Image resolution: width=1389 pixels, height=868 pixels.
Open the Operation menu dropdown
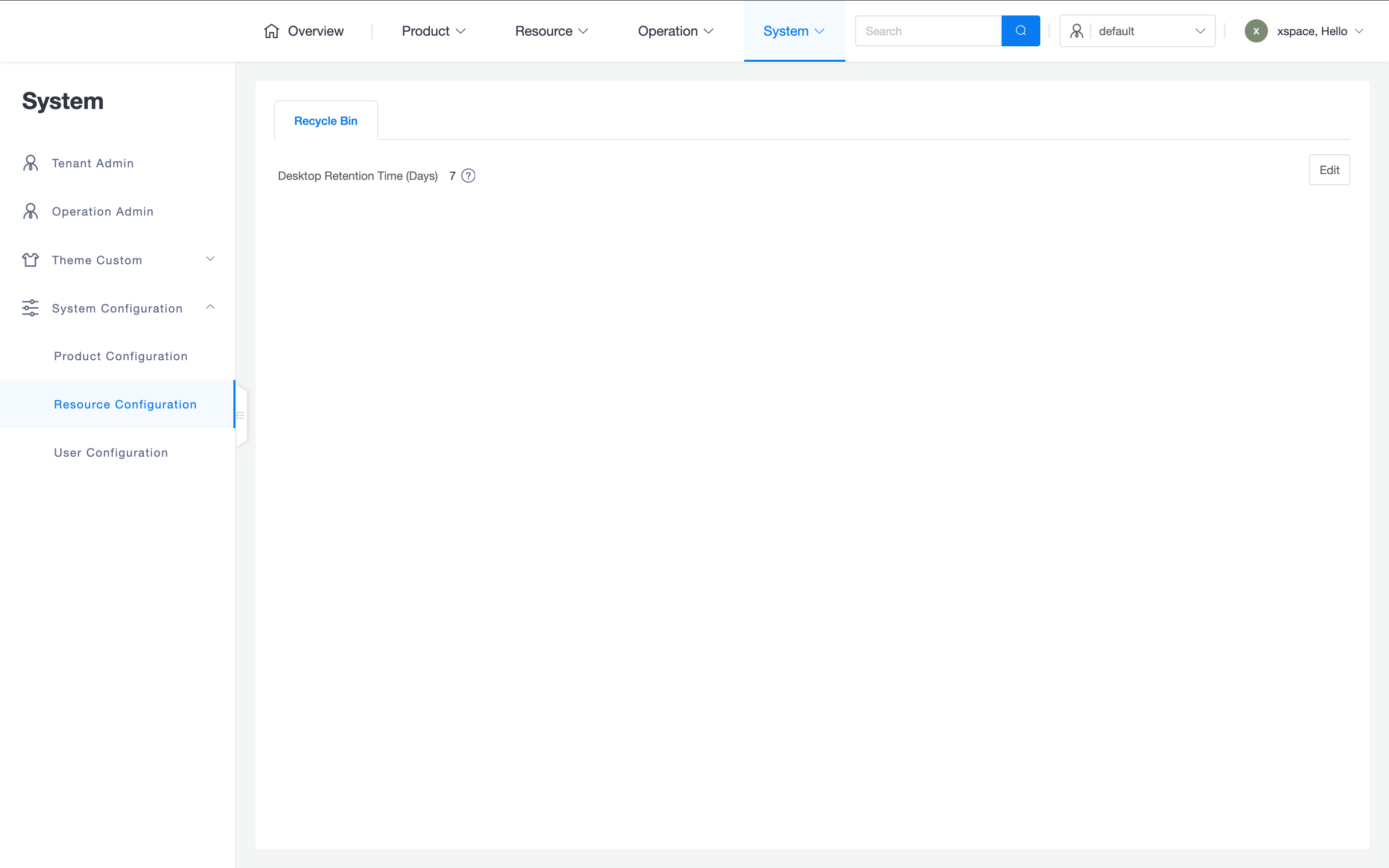point(675,31)
